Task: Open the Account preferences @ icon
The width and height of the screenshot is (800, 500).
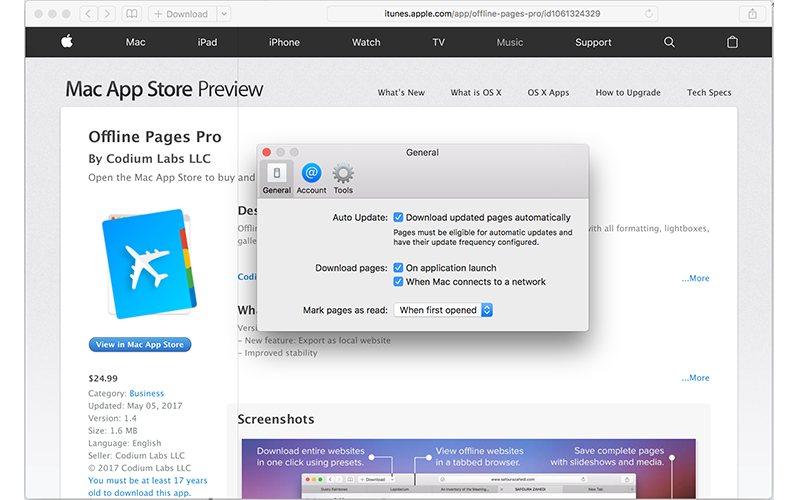Action: click(x=311, y=178)
